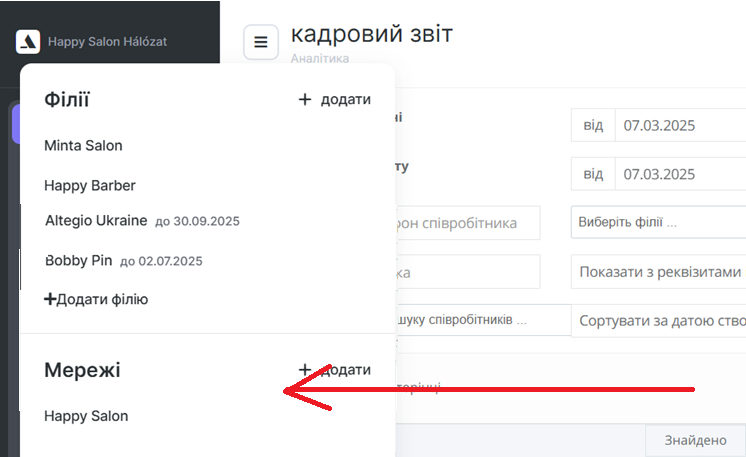Click the Altegio logo icon
This screenshot has width=746, height=457.
tap(28, 42)
